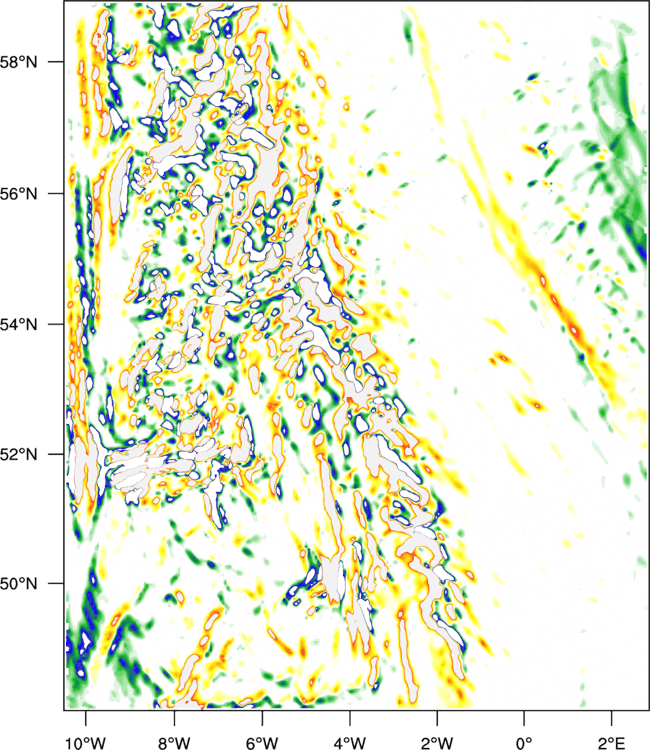Click the 2°E longitude label
The image size is (650, 750).
(x=612, y=743)
